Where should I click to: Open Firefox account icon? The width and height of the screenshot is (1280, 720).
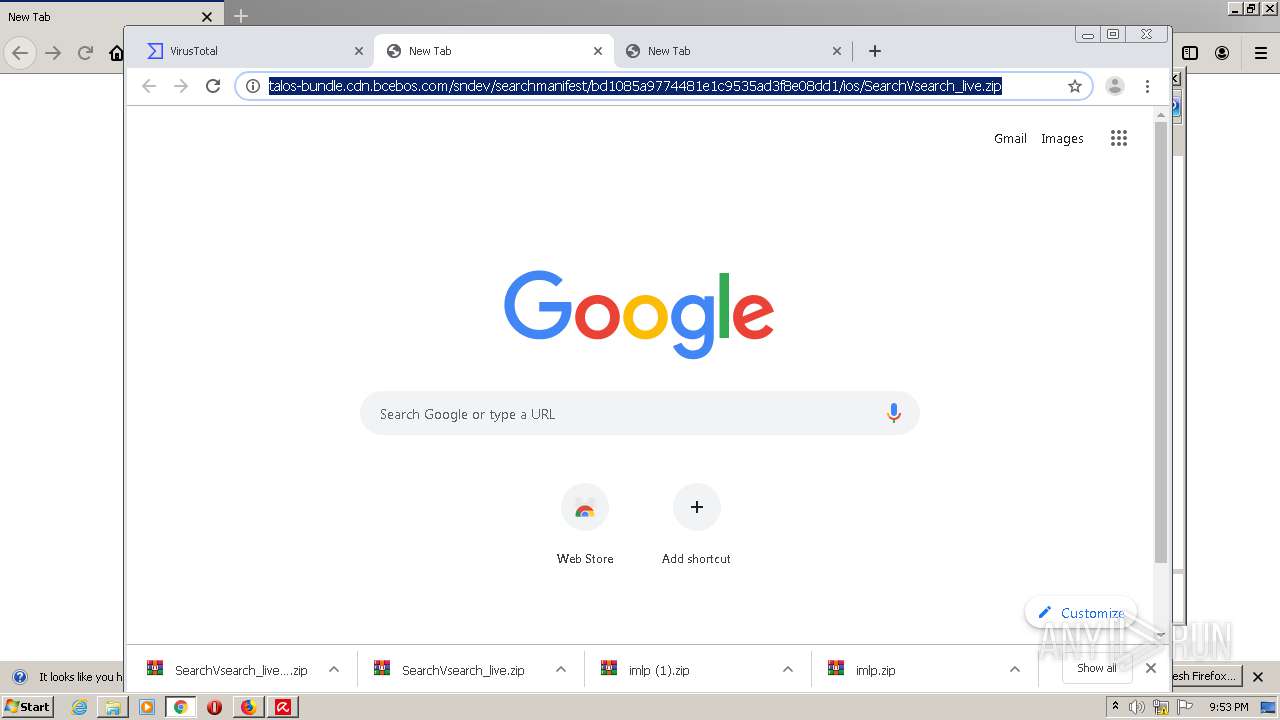coord(1222,53)
